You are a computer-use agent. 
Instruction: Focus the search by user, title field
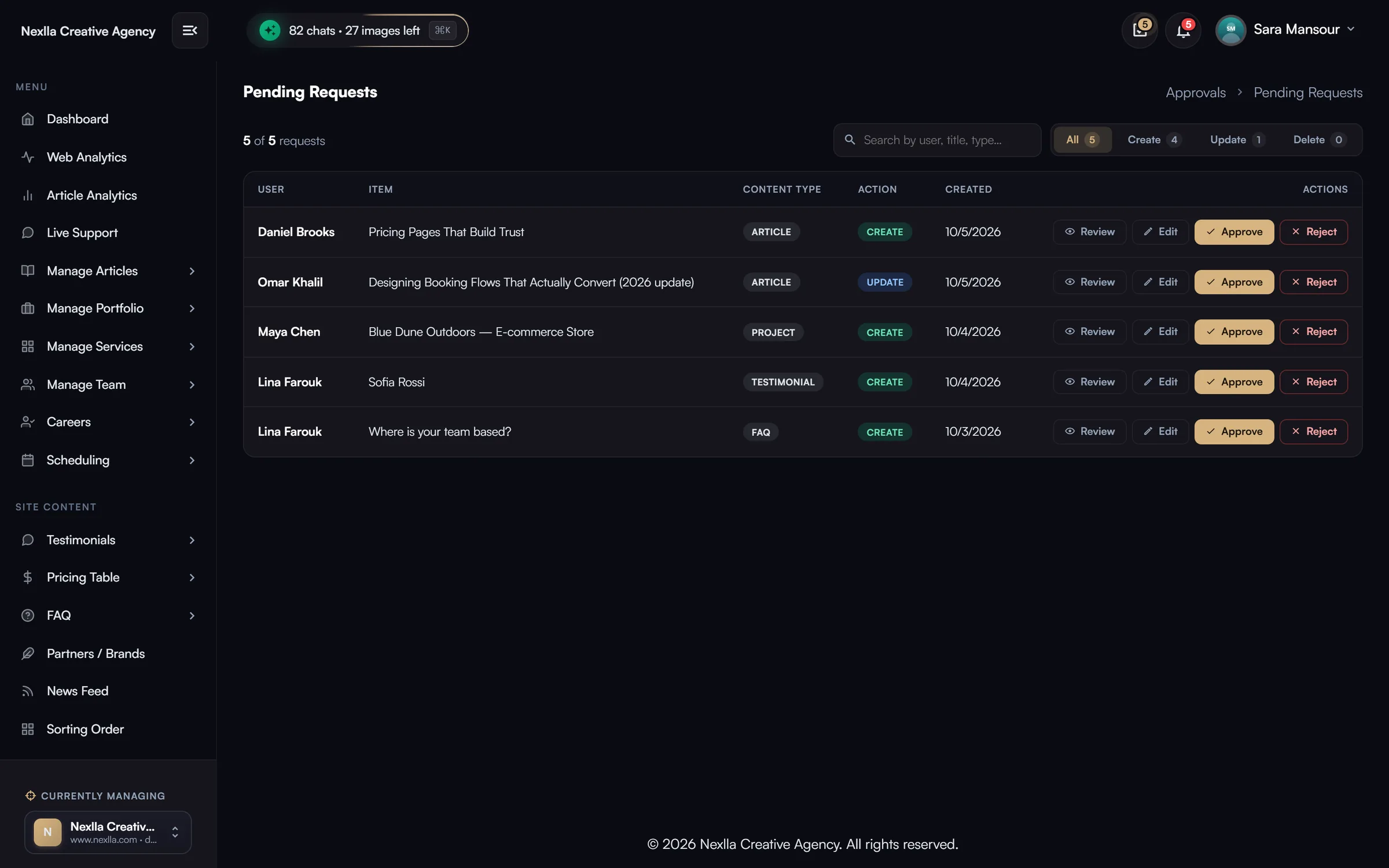[x=937, y=139]
